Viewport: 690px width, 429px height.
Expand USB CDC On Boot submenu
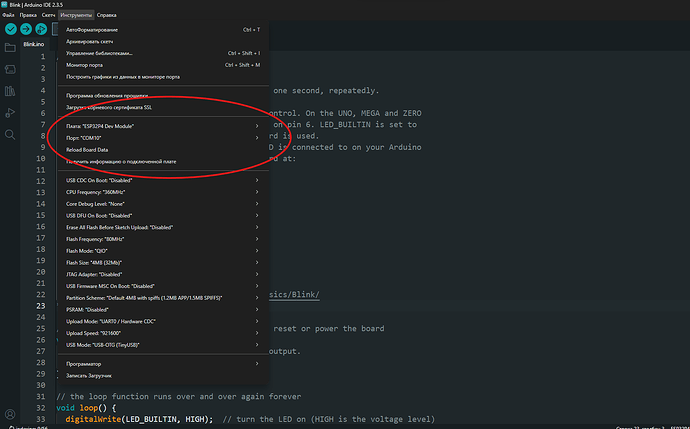tap(163, 180)
